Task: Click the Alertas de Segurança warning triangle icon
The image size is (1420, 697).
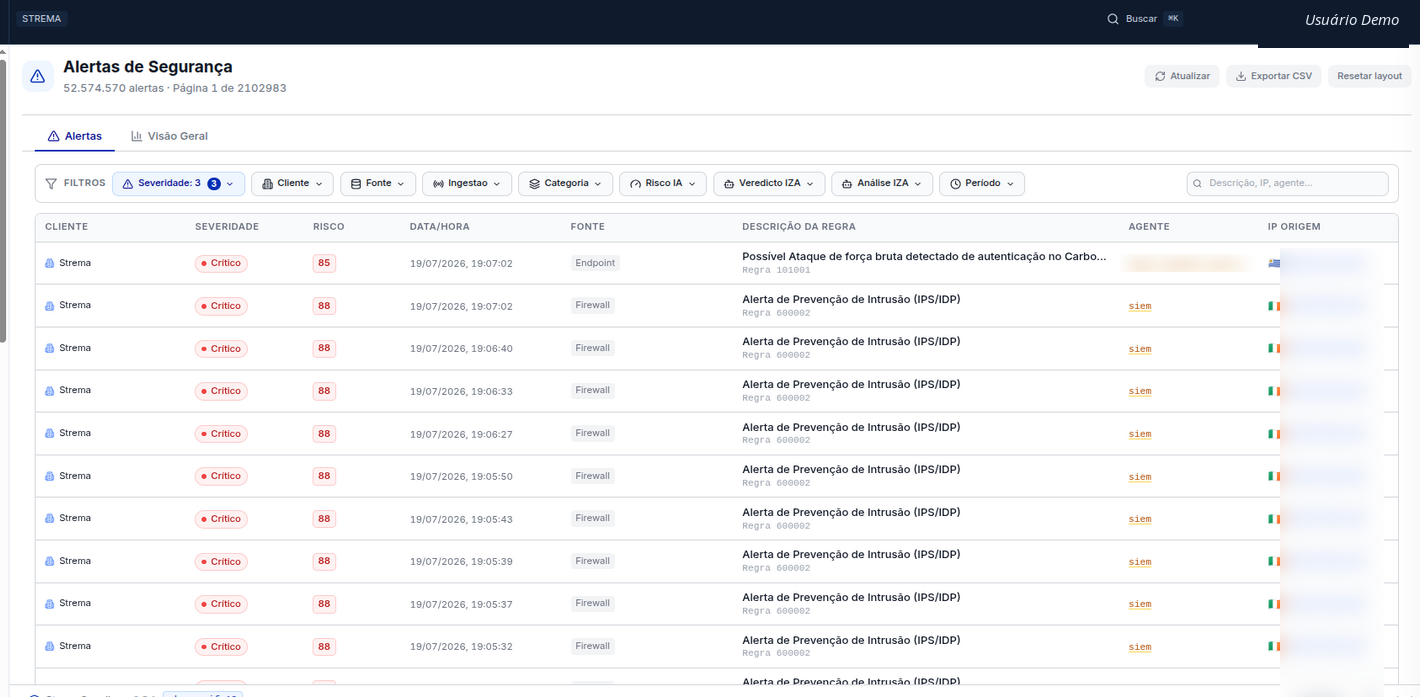Action: point(38,76)
